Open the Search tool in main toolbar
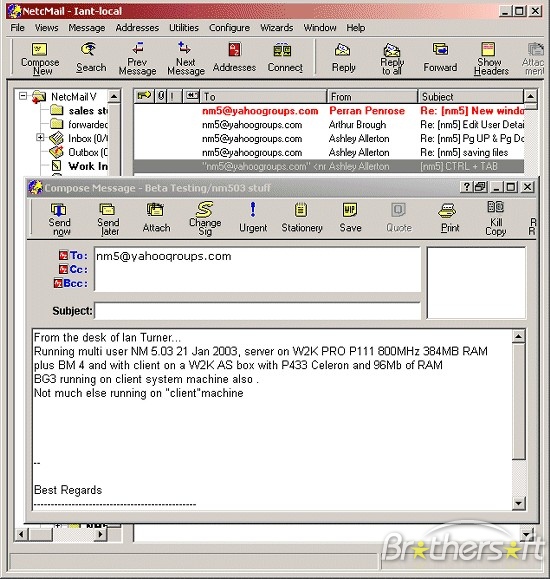This screenshot has height=579, width=550. point(90,58)
